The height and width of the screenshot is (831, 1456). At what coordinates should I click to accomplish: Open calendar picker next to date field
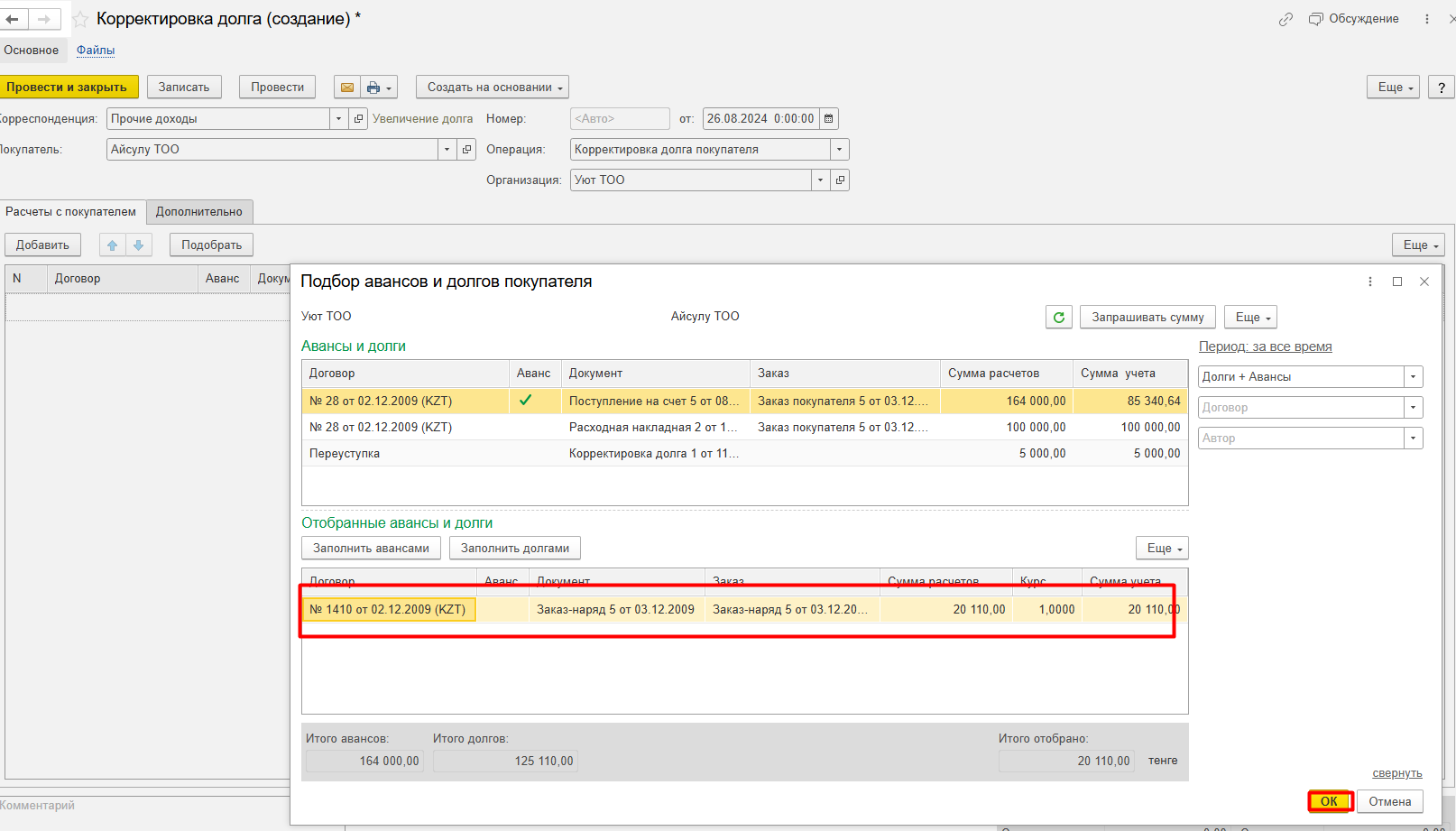[x=829, y=119]
